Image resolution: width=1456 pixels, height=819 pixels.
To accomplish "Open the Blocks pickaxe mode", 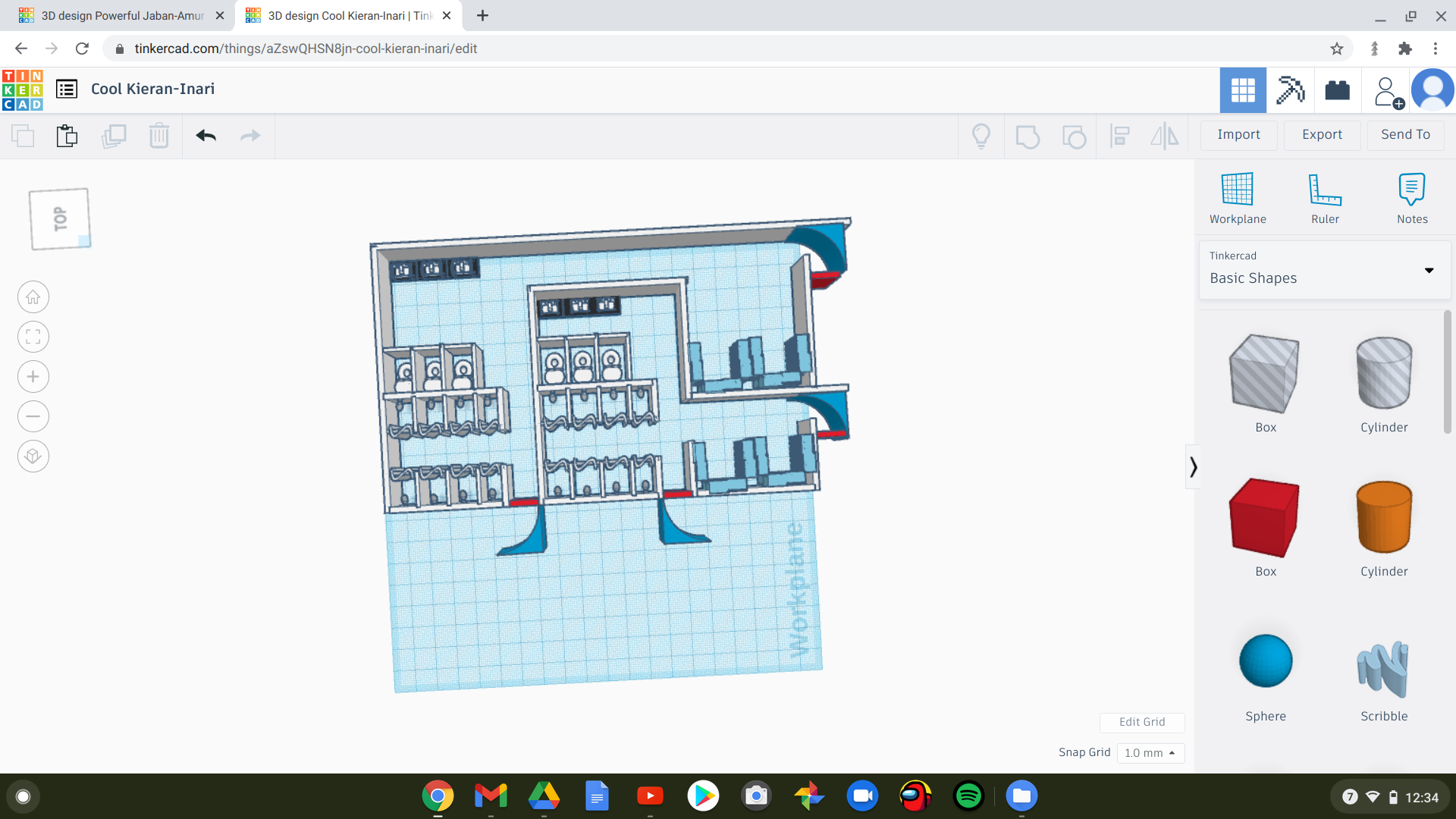I will coord(1290,90).
